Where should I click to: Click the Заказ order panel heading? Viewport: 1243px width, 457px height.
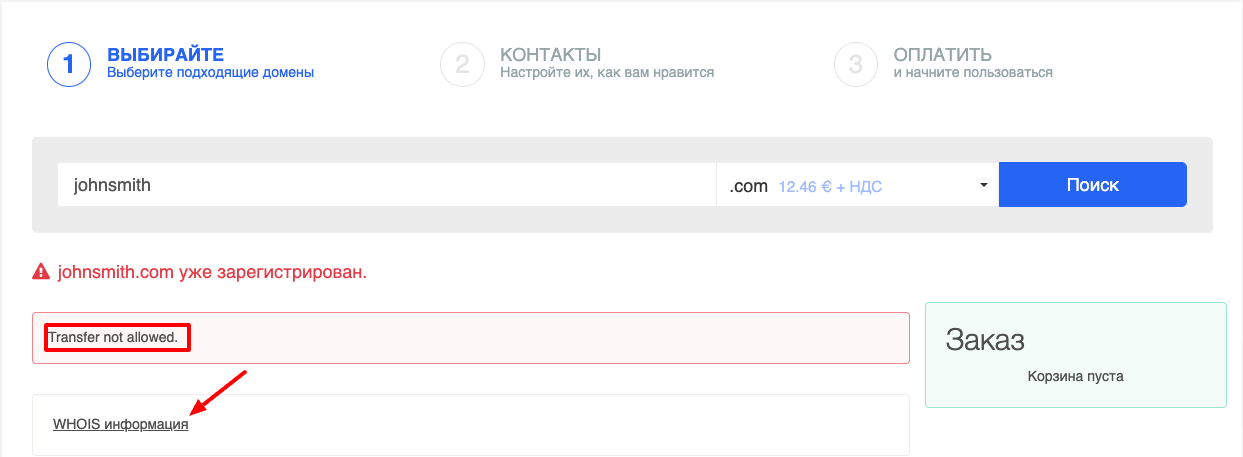(x=985, y=340)
